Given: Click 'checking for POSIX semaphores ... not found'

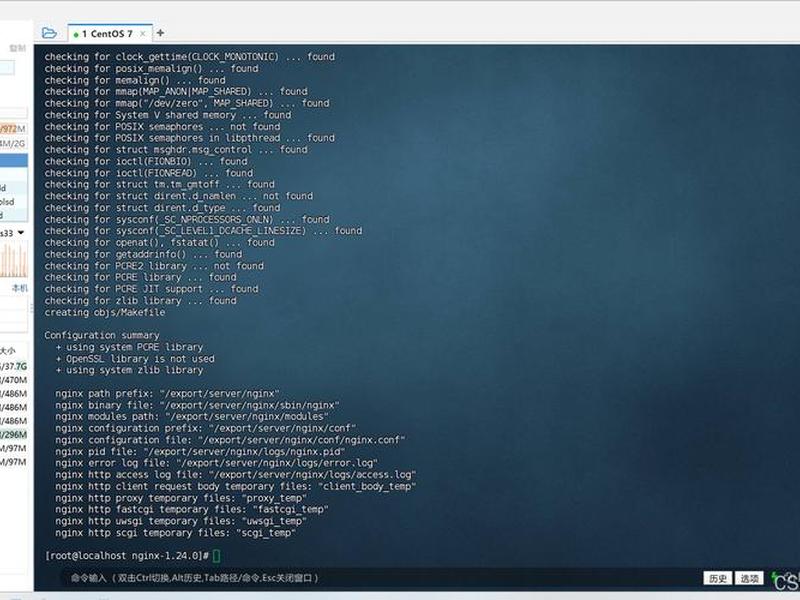Looking at the screenshot, I should click(x=162, y=127).
